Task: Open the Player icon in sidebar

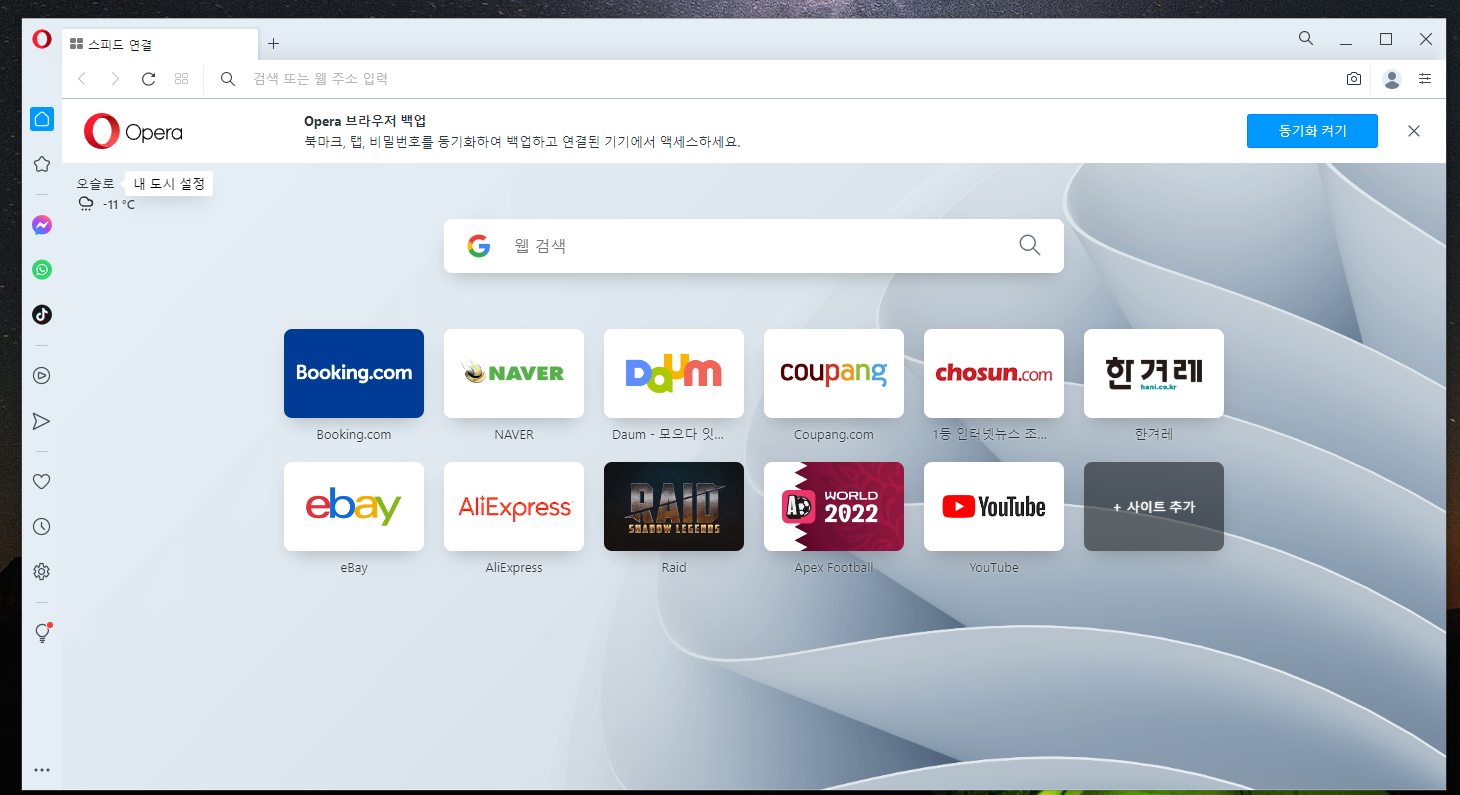Action: tap(41, 376)
